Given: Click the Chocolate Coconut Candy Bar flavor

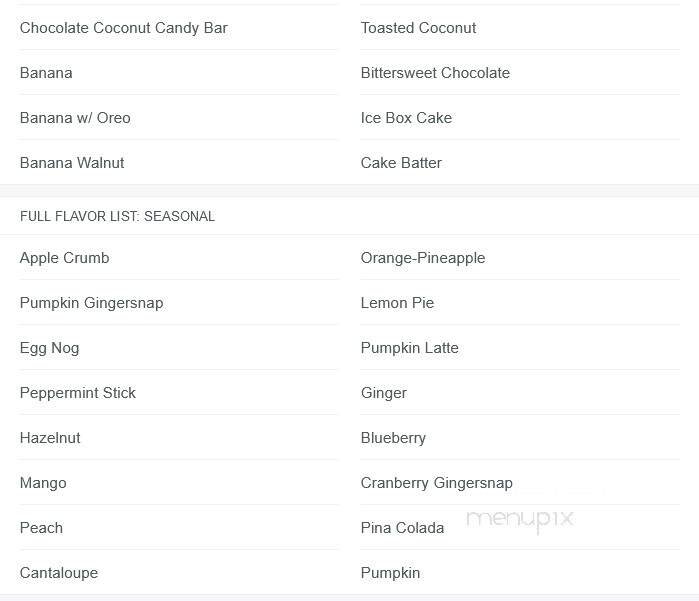Looking at the screenshot, I should point(124,28).
